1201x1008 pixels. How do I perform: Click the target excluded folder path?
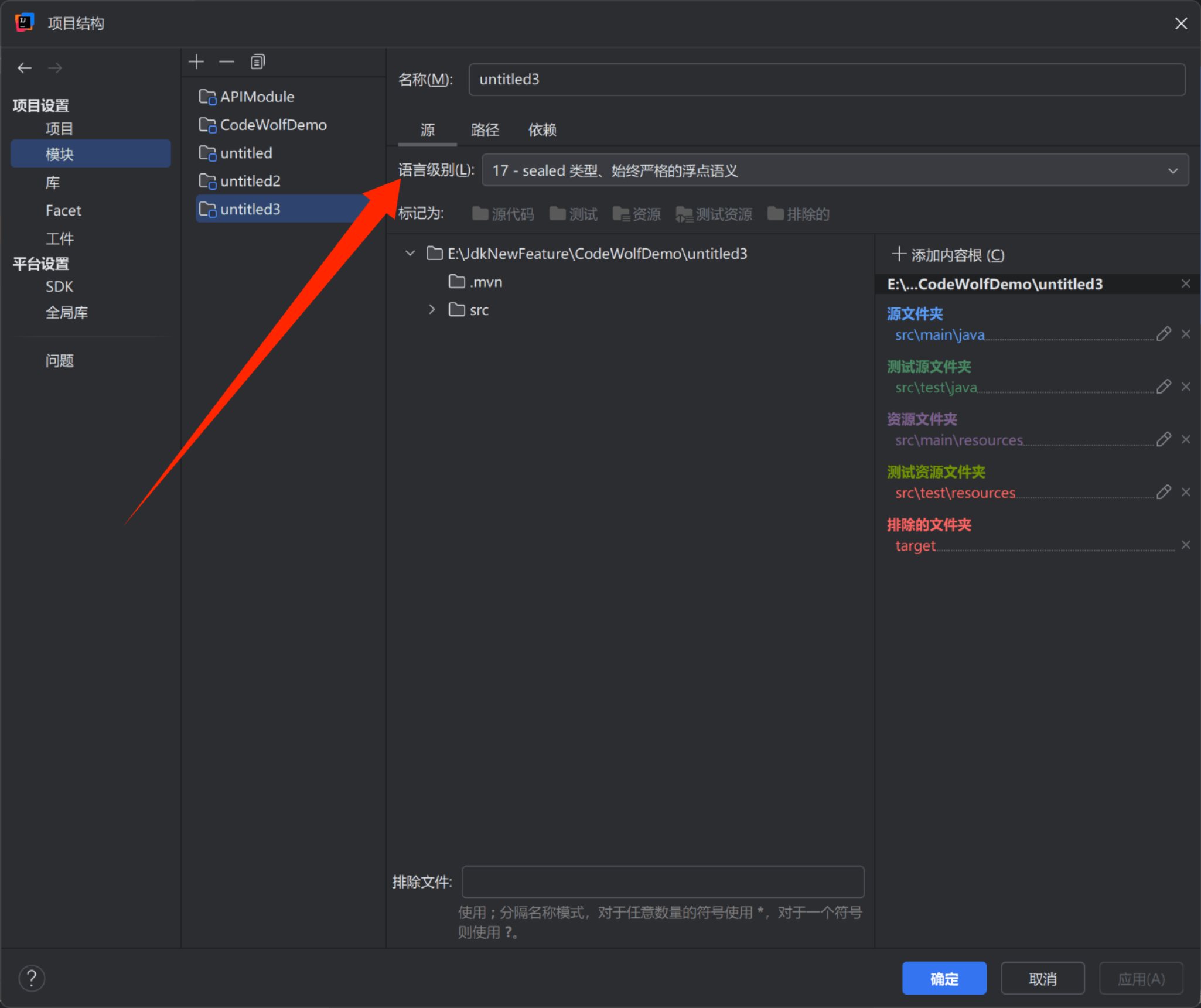pyautogui.click(x=915, y=546)
